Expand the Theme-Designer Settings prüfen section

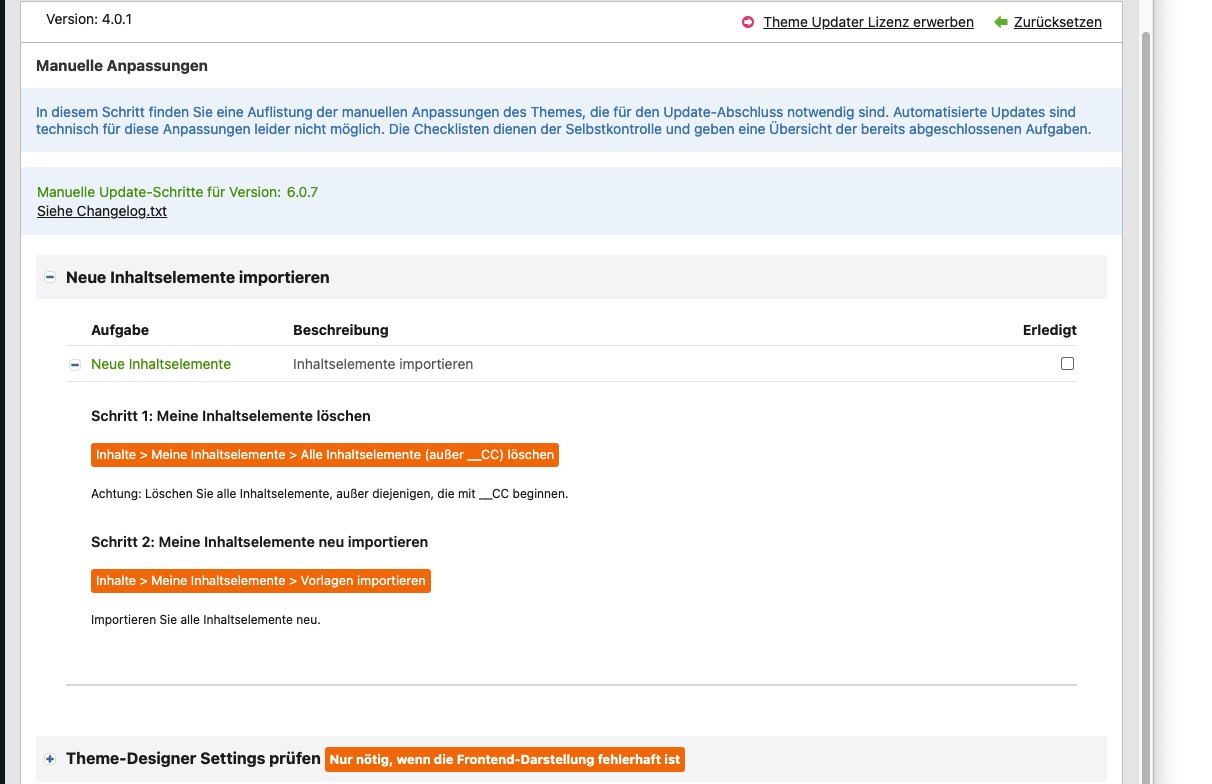pyautogui.click(x=193, y=759)
